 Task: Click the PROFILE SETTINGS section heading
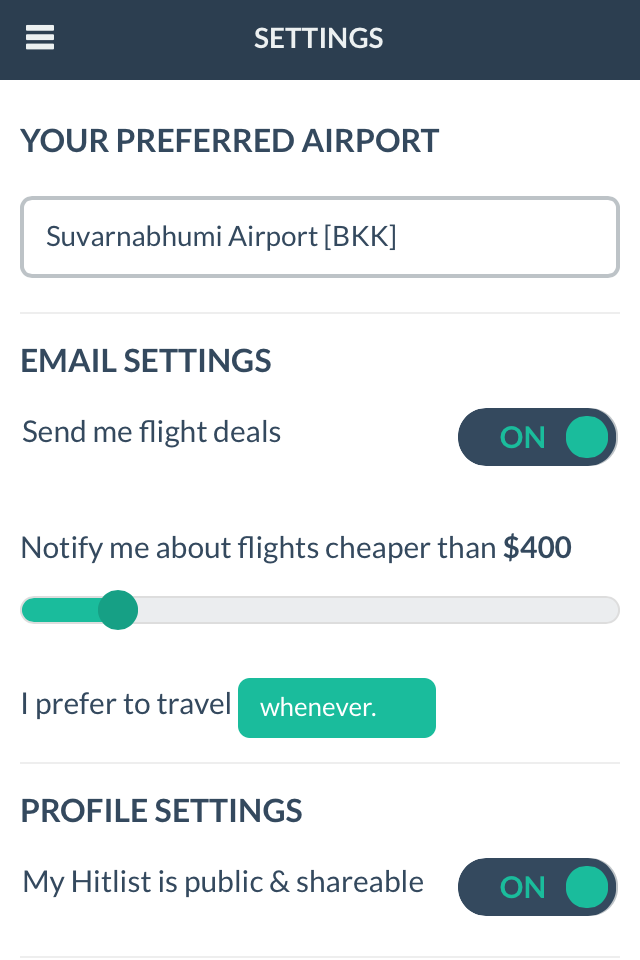tap(162, 811)
